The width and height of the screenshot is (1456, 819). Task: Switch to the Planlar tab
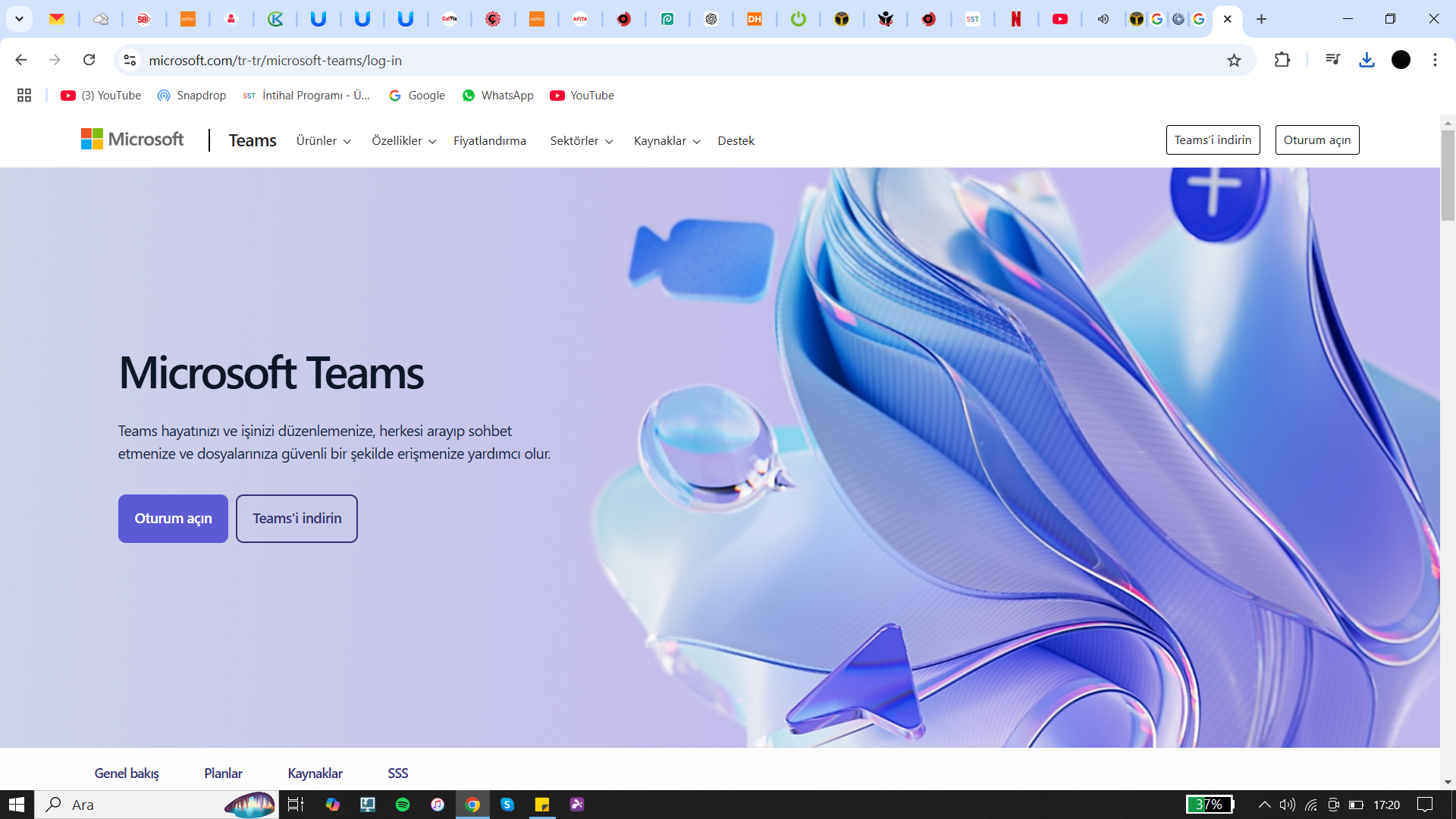223,773
